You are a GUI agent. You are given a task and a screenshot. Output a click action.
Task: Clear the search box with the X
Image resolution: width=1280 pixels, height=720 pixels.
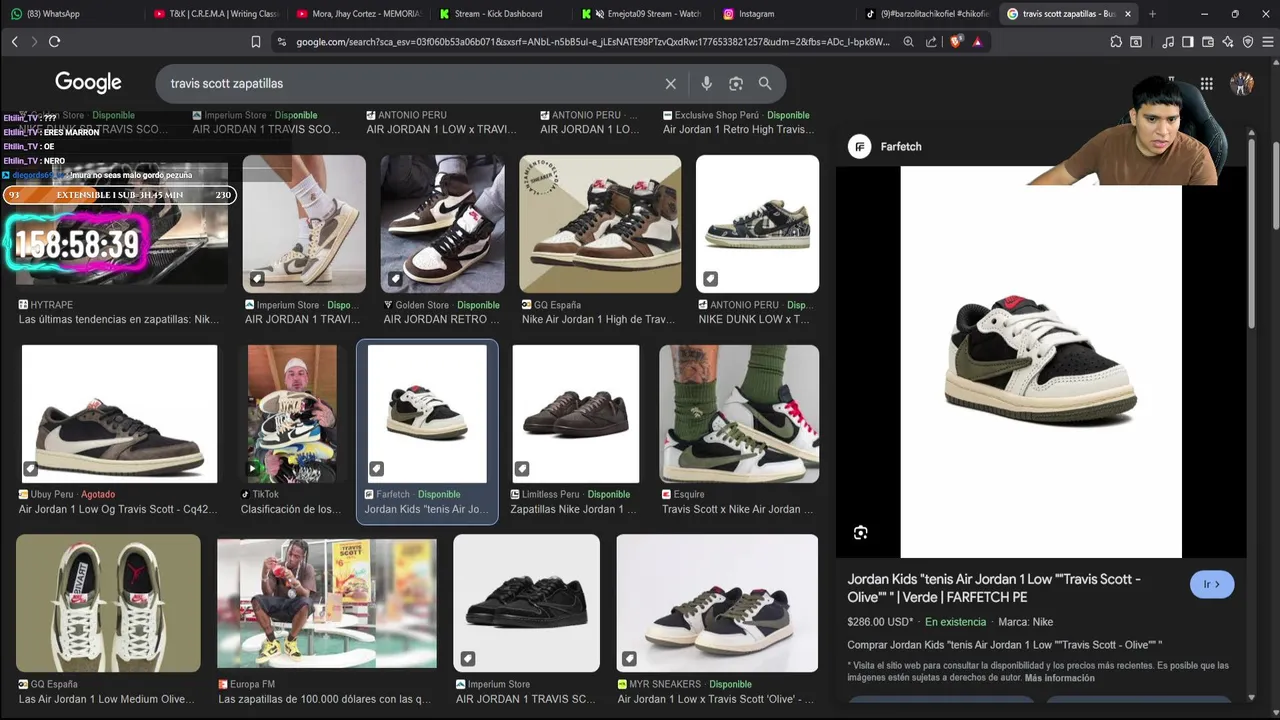(671, 84)
